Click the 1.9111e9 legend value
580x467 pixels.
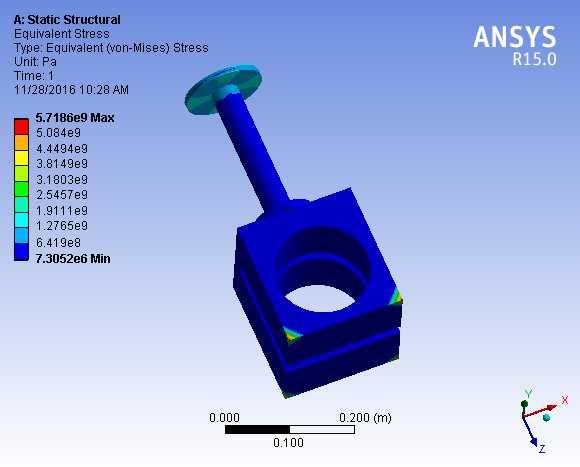point(62,211)
